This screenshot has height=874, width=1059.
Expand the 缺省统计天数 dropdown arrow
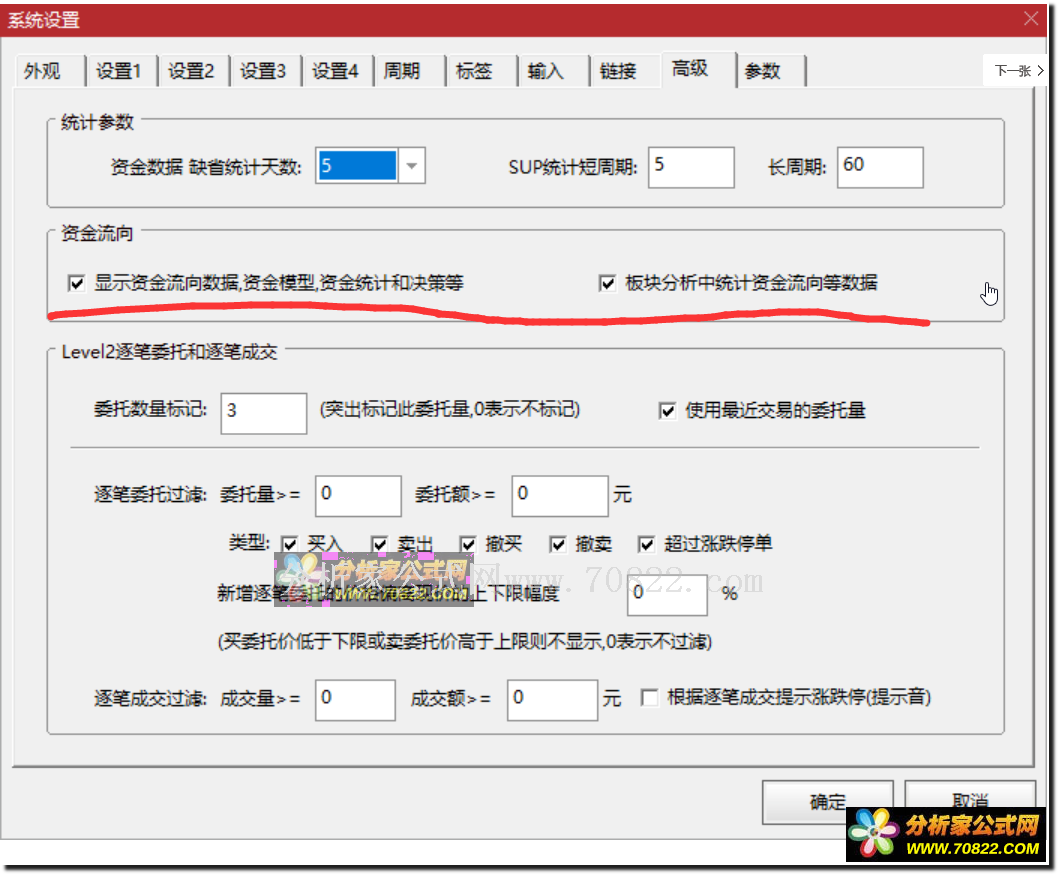coord(411,165)
